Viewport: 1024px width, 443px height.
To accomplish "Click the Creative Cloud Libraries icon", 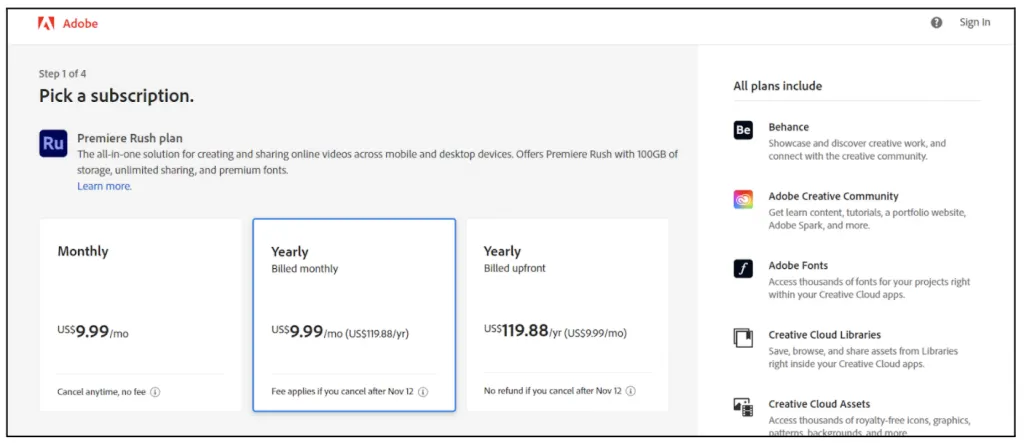I will [x=743, y=338].
